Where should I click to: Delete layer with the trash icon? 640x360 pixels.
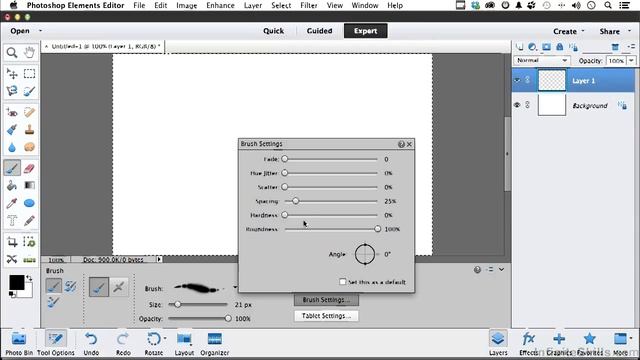pyautogui.click(x=615, y=47)
